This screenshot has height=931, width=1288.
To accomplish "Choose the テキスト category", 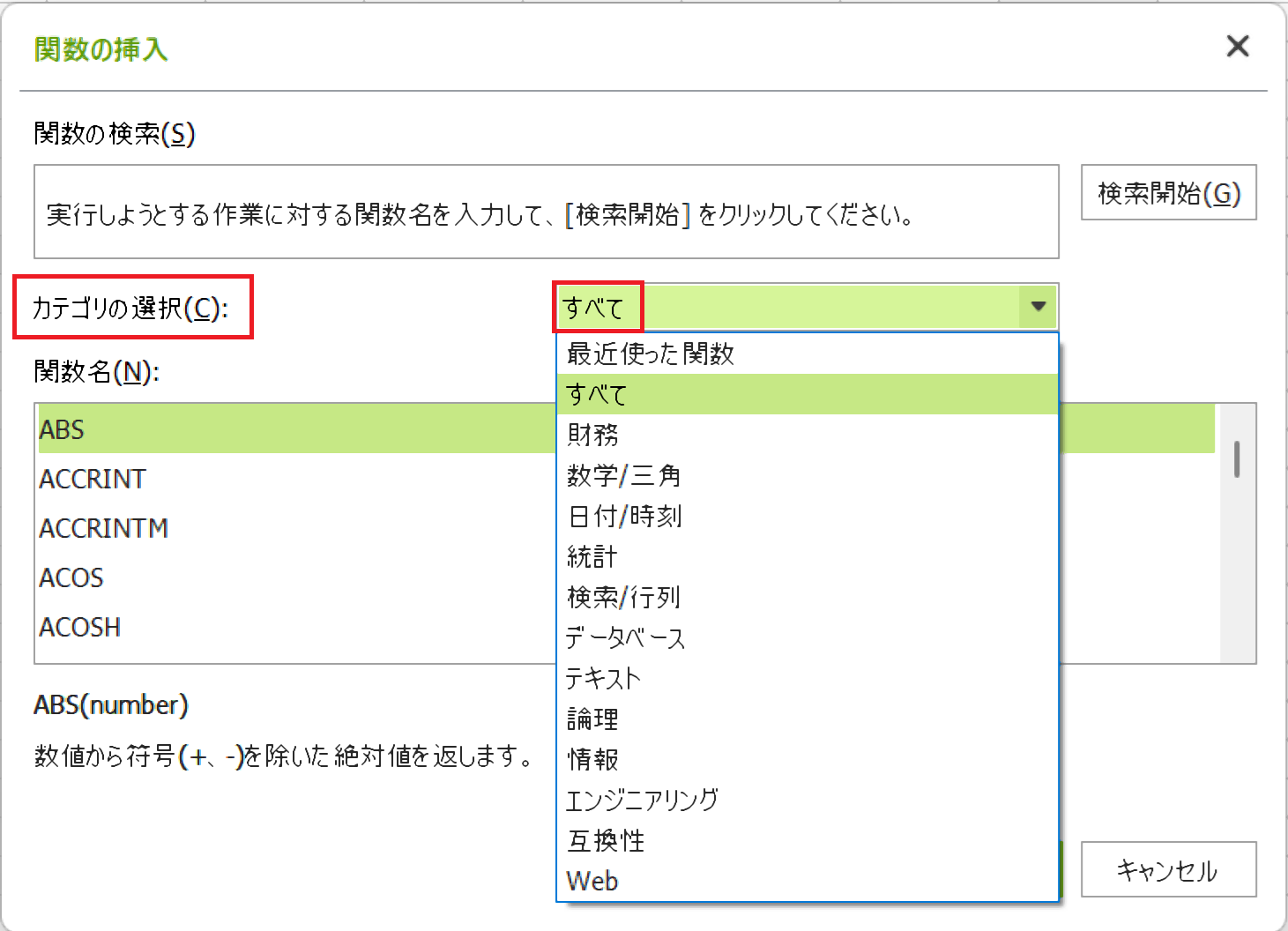I will (603, 678).
